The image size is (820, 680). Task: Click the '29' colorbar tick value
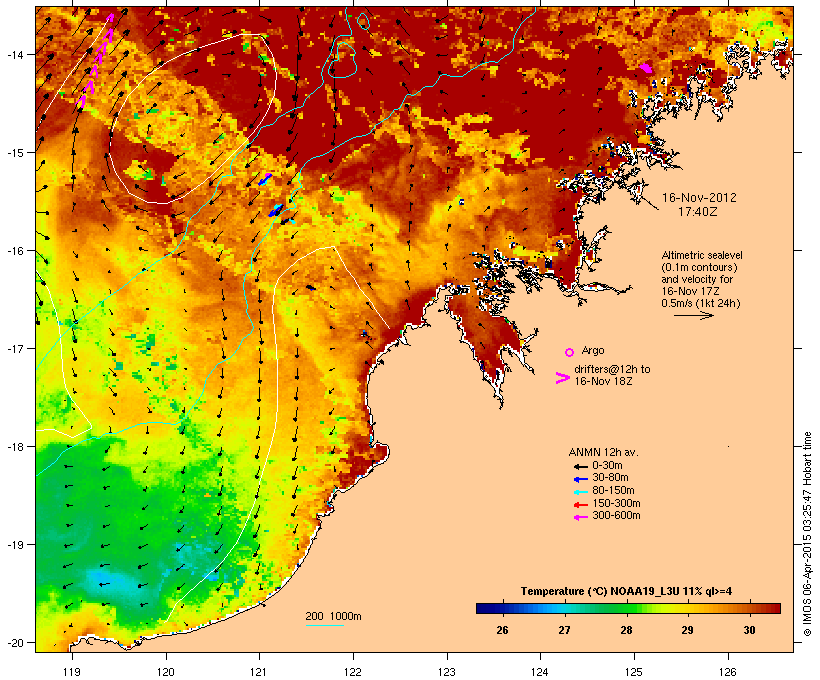pos(687,630)
